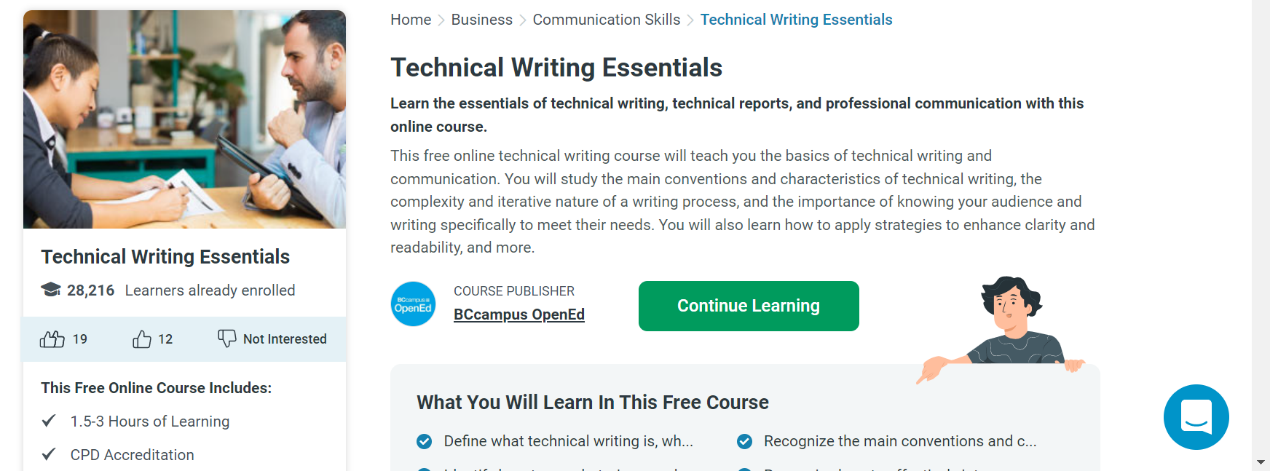This screenshot has width=1270, height=471.
Task: Open the live chat widget icon
Action: [1196, 417]
